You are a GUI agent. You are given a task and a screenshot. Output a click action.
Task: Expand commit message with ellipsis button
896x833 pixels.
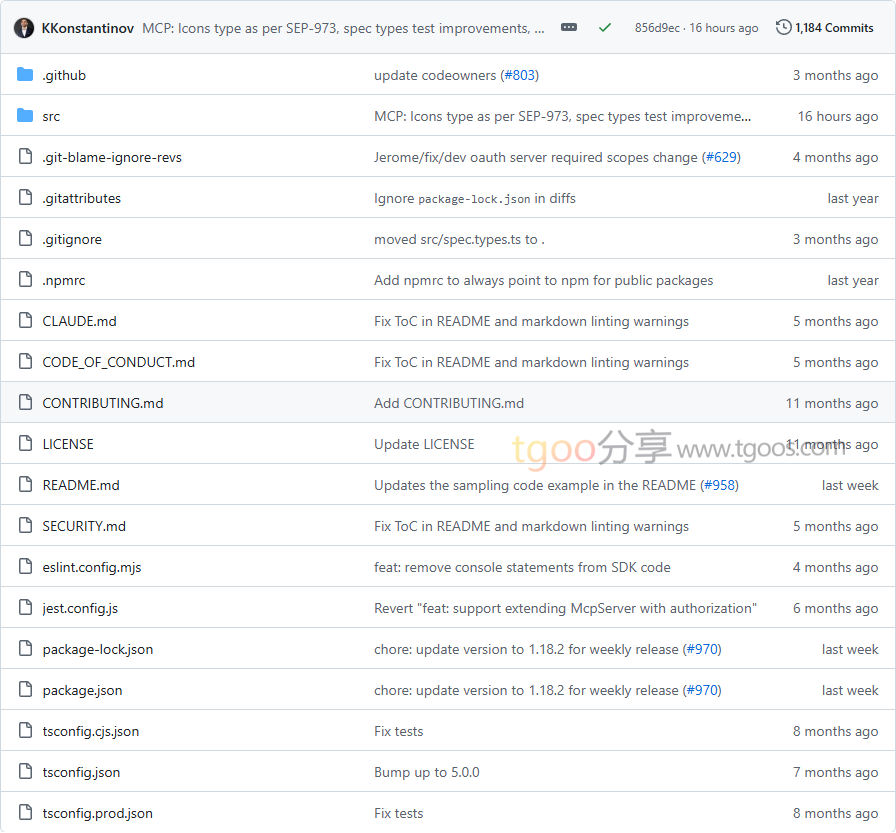[x=569, y=28]
